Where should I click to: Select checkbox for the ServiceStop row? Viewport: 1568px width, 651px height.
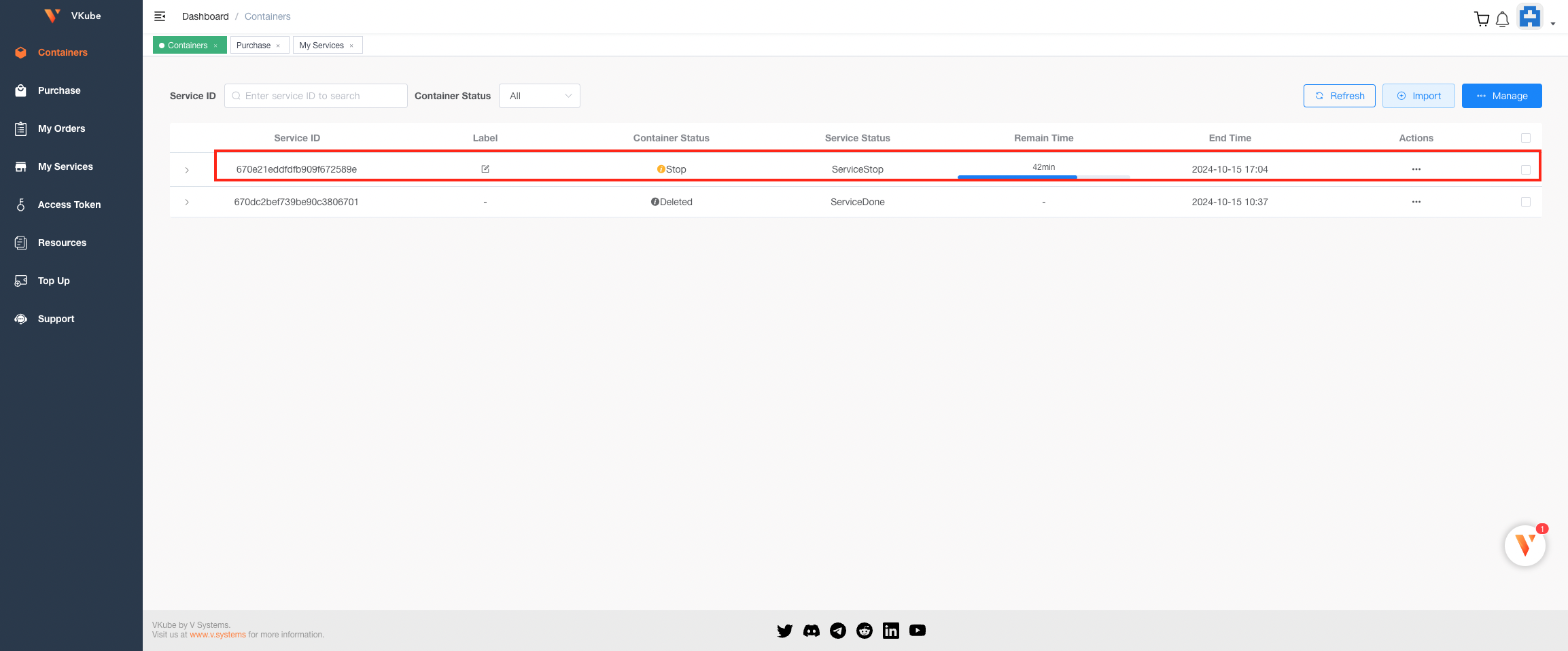[x=1526, y=170]
